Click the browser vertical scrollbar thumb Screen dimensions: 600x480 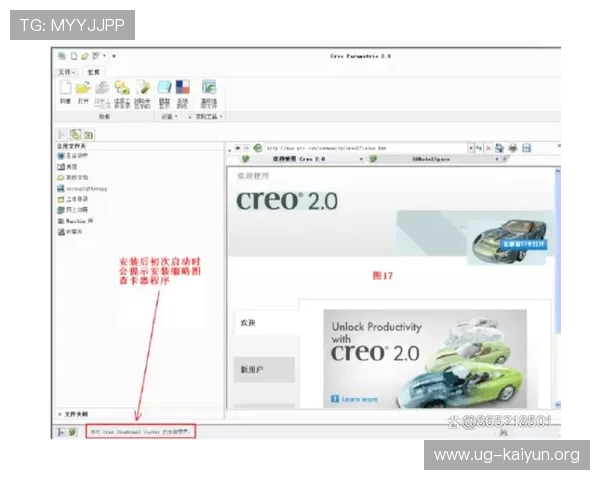[558, 253]
